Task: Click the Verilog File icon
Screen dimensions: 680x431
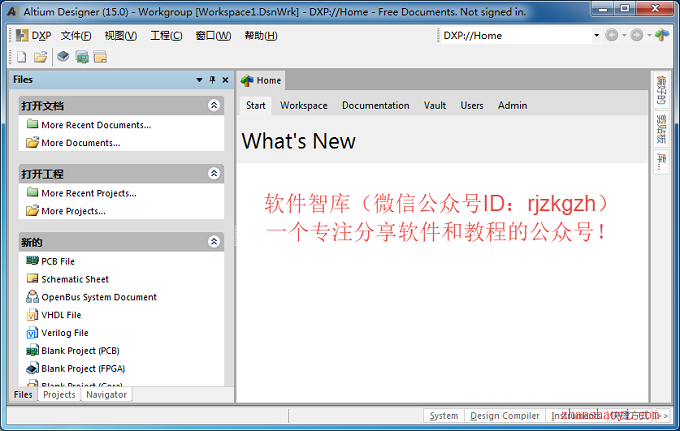Action: [32, 333]
